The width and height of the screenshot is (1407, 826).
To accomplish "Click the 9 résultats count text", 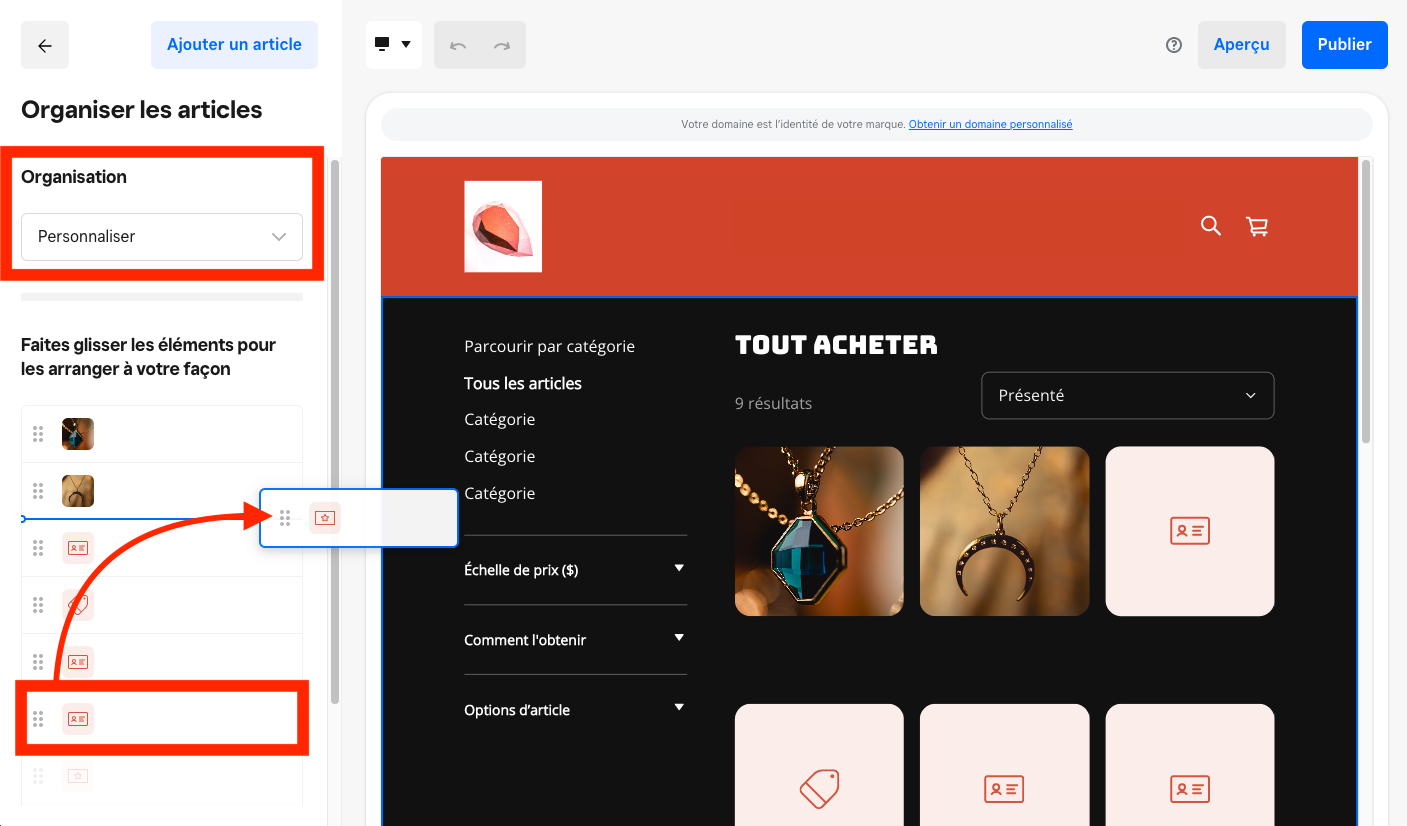I will (x=773, y=404).
